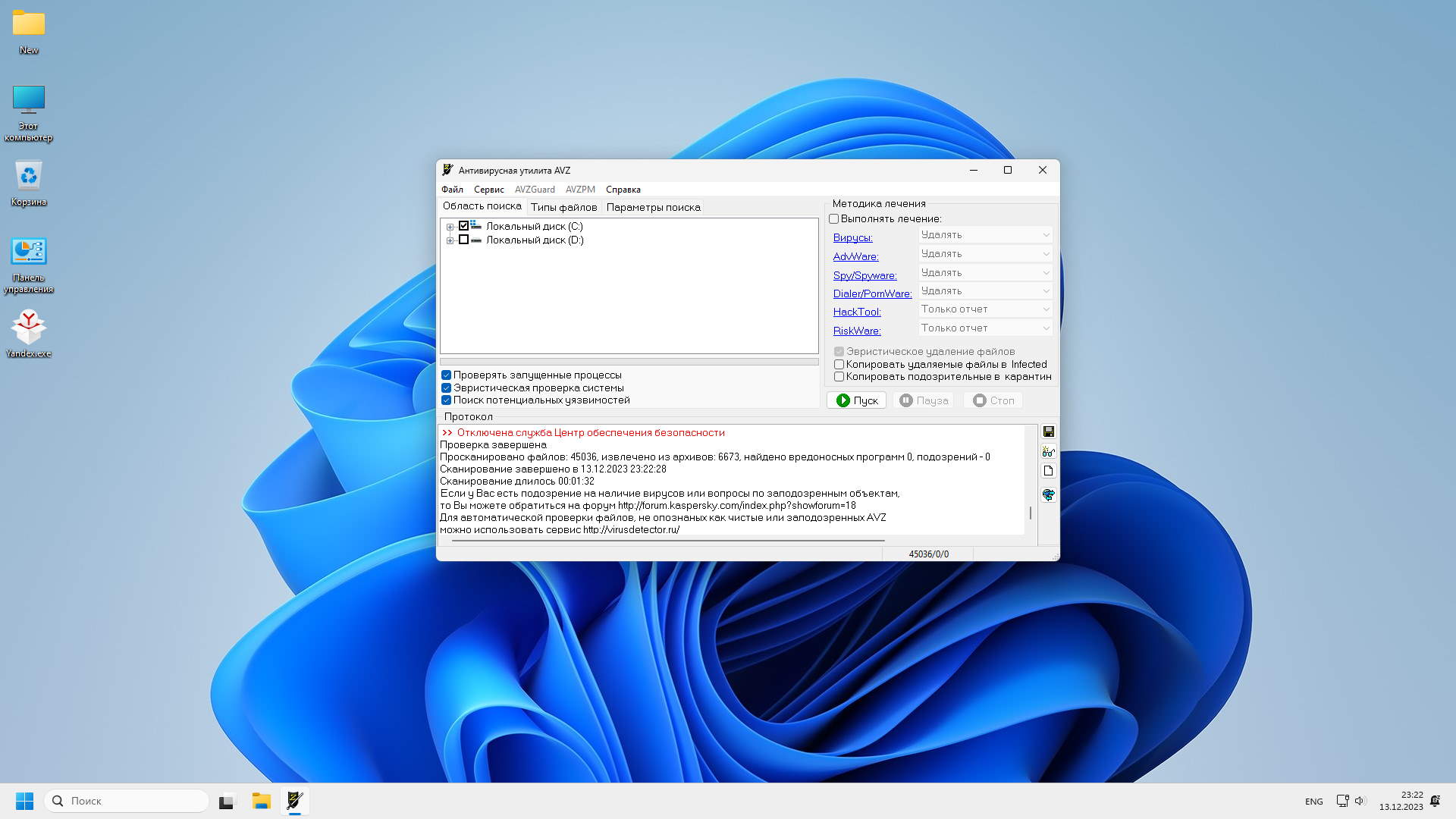This screenshot has height=819, width=1456.
Task: Open the Сервис menu
Action: [x=488, y=190]
